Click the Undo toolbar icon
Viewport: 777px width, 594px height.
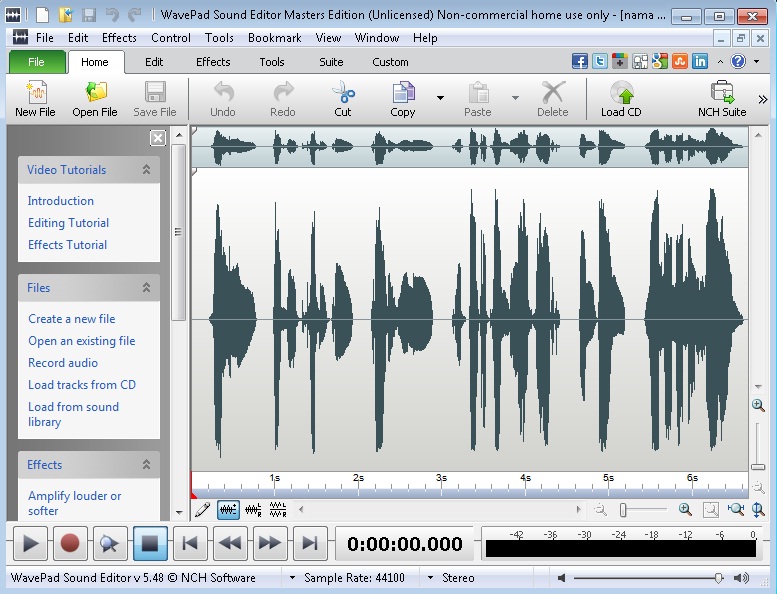[222, 99]
